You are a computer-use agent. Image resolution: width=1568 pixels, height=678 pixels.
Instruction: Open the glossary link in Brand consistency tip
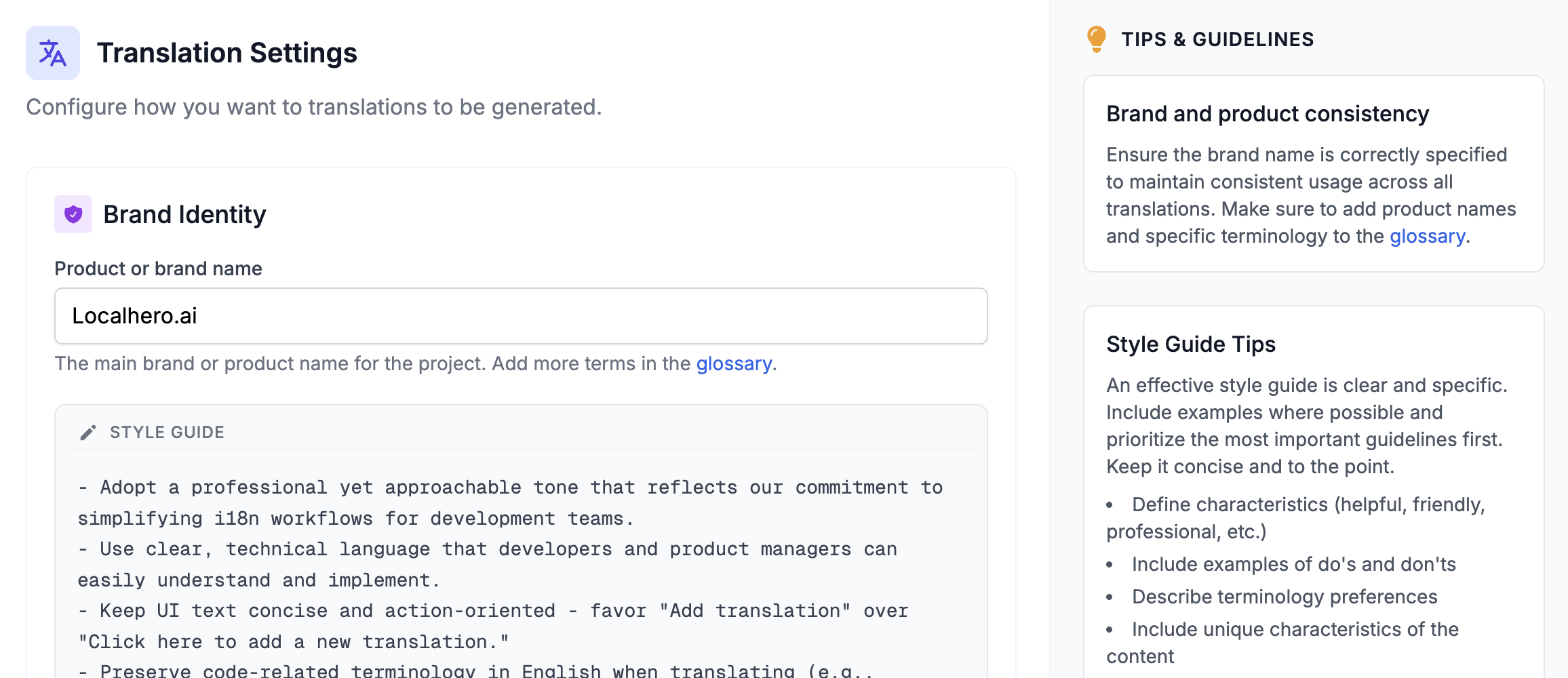[x=1427, y=237]
